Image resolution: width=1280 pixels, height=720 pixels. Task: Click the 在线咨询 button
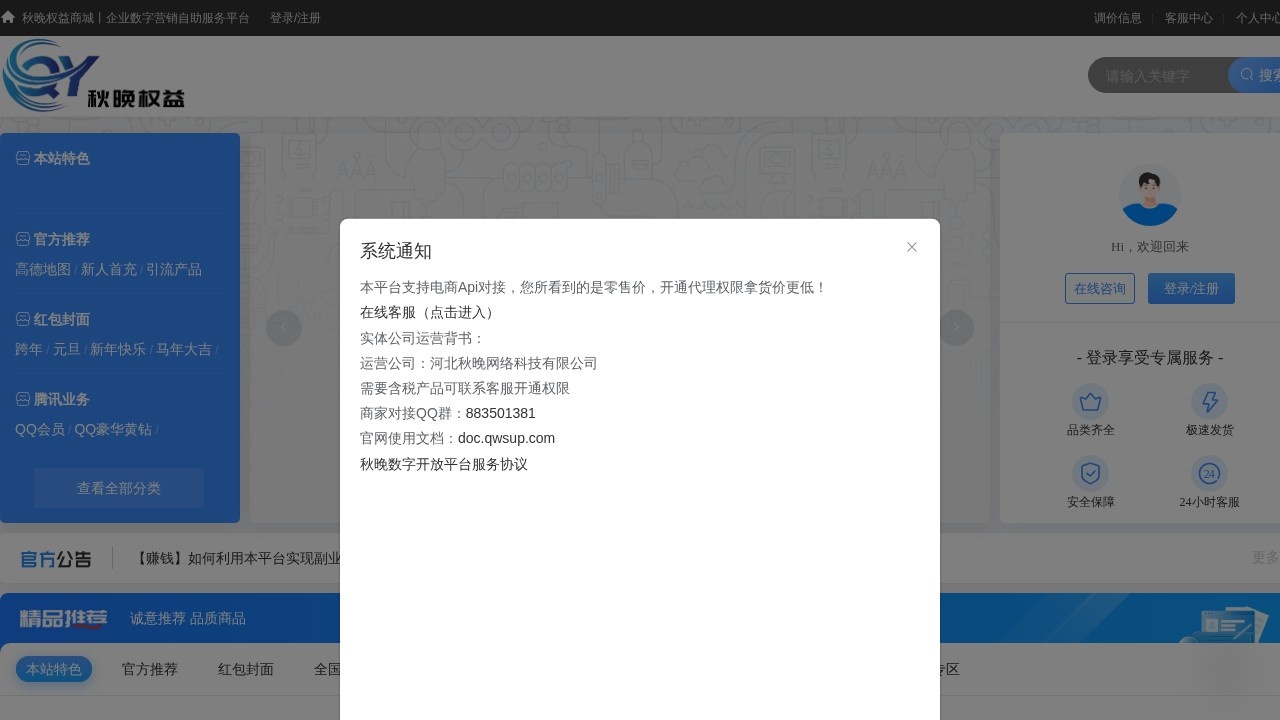pyautogui.click(x=1100, y=288)
